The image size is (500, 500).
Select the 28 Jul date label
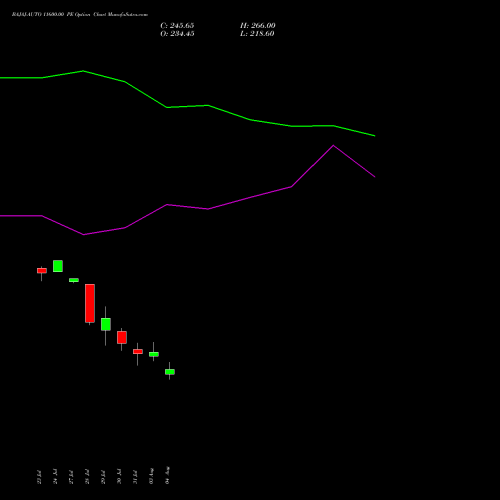tap(87, 477)
